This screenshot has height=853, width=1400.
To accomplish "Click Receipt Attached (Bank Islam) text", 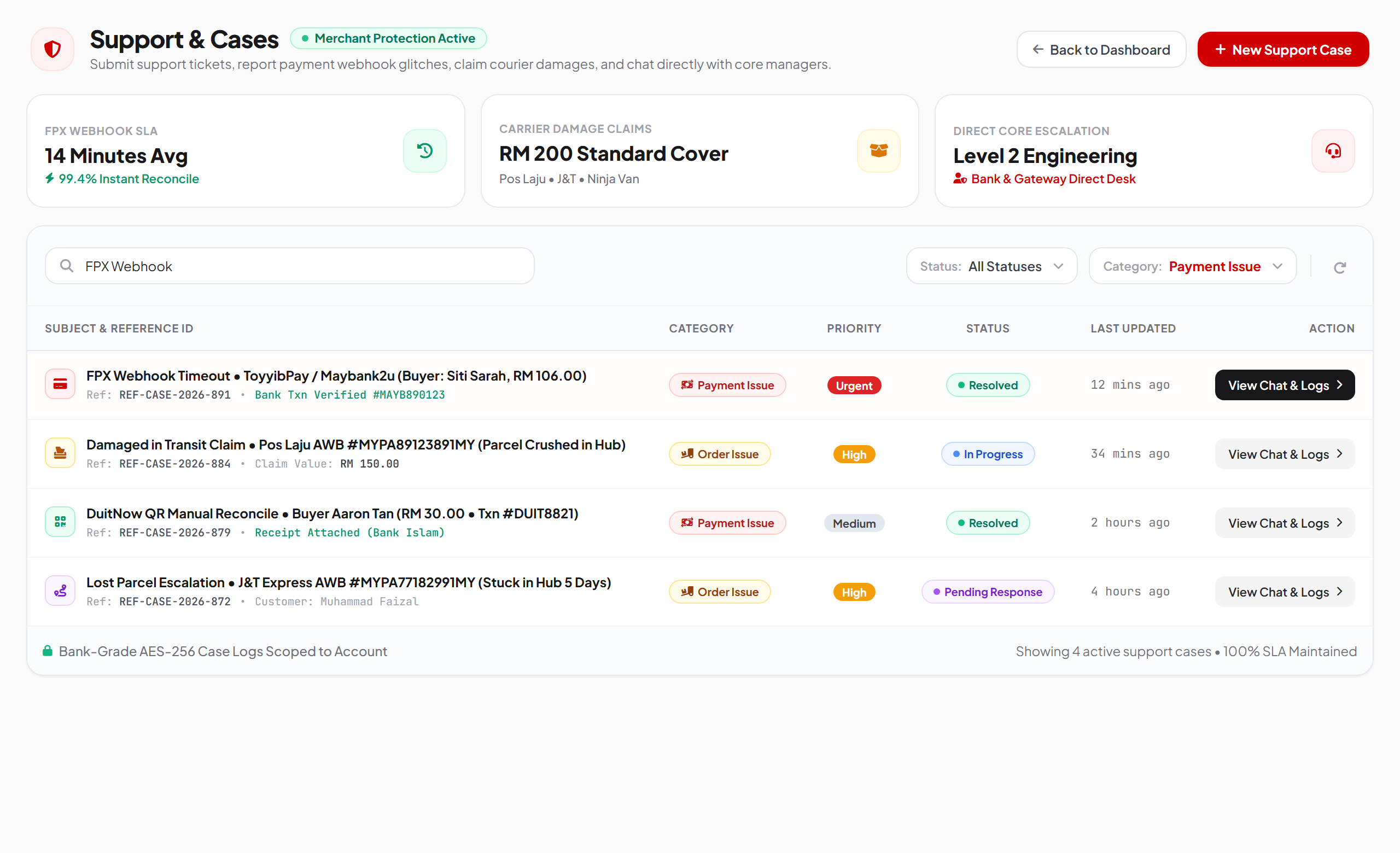I will point(349,532).
